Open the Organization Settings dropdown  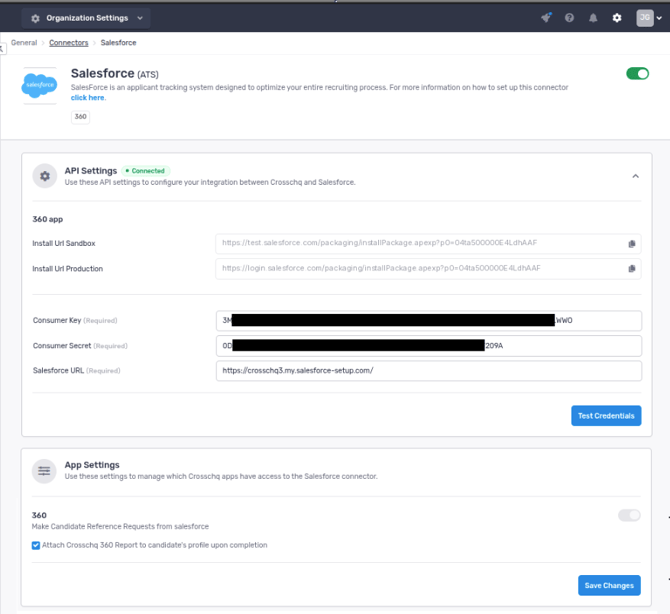(86, 18)
